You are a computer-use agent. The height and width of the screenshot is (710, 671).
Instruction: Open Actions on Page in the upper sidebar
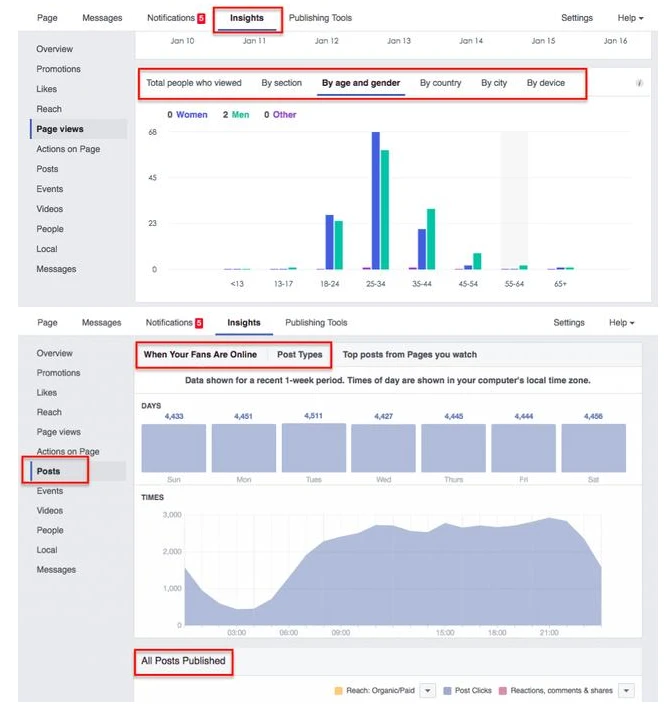point(68,149)
